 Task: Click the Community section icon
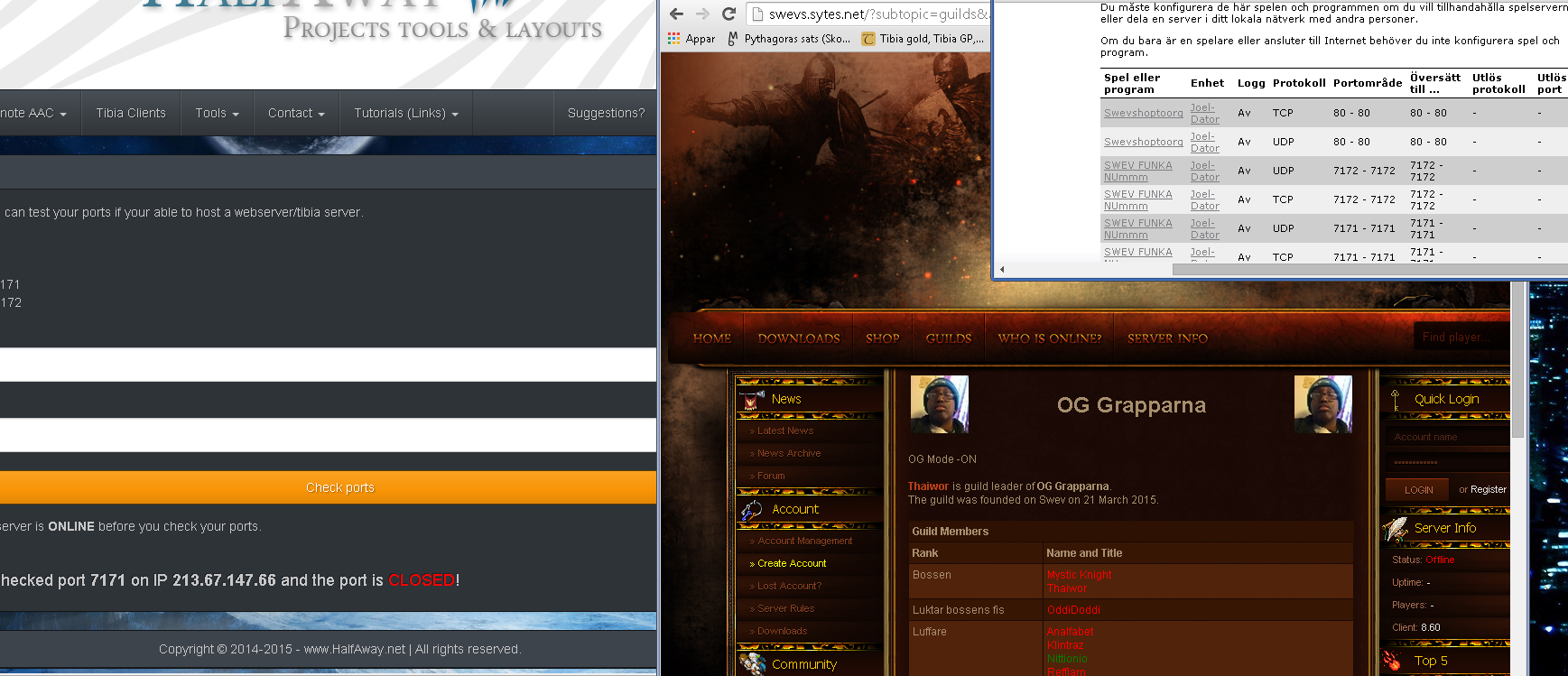[752, 664]
